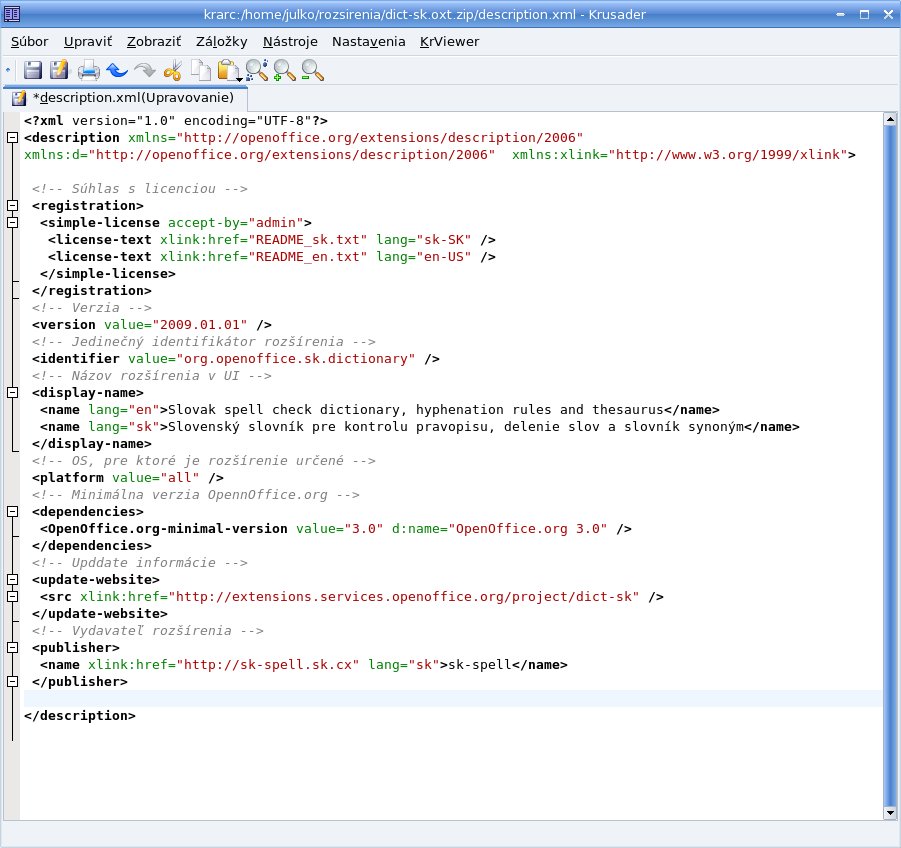901x848 pixels.
Task: Click the xml version declaration line
Action: pos(176,121)
